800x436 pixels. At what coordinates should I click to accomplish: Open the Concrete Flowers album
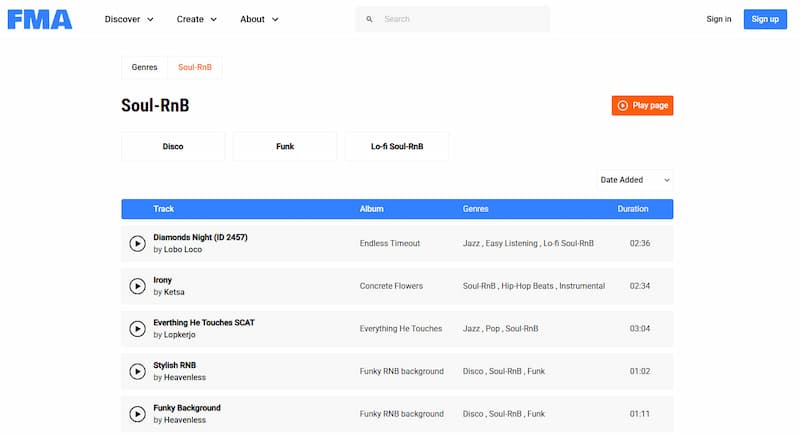coord(391,286)
